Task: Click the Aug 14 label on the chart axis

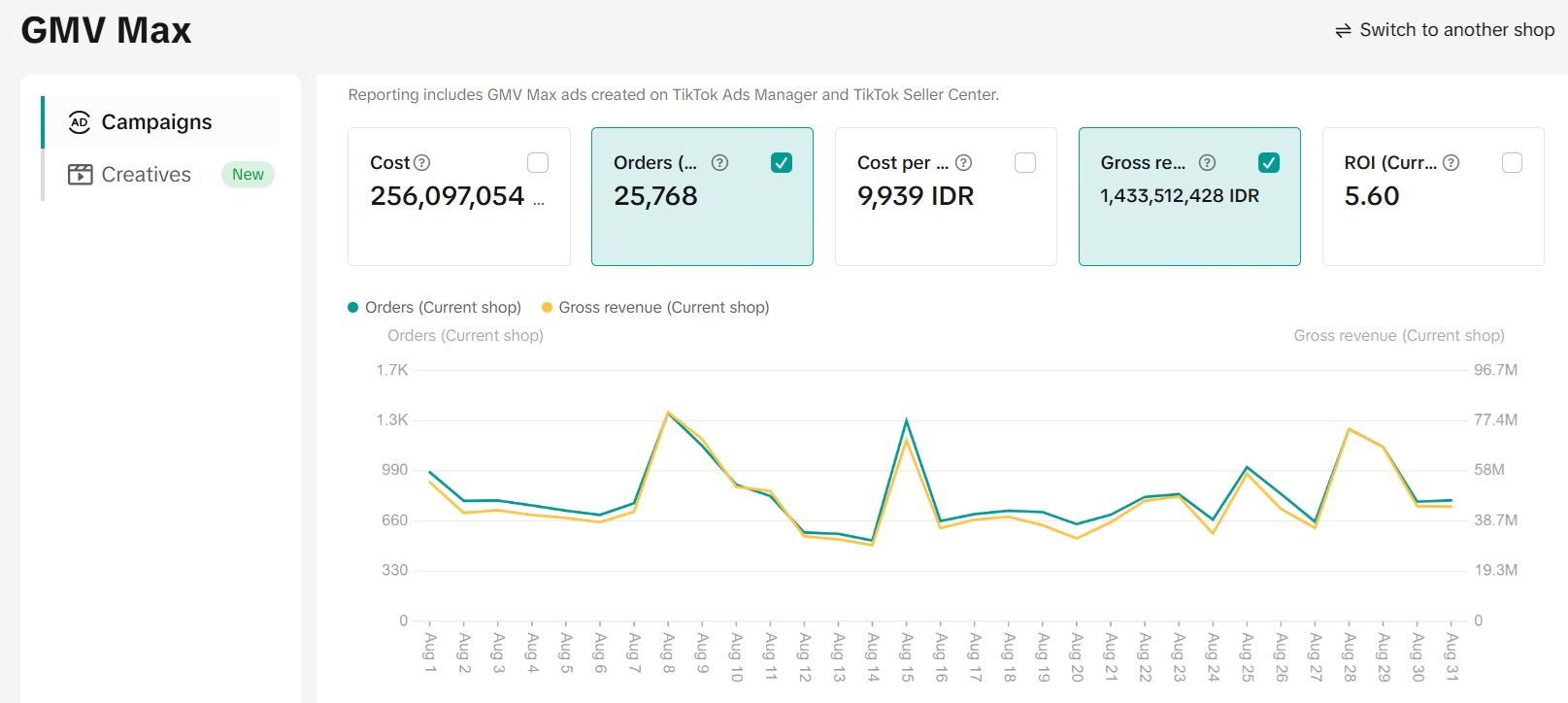Action: click(x=873, y=656)
